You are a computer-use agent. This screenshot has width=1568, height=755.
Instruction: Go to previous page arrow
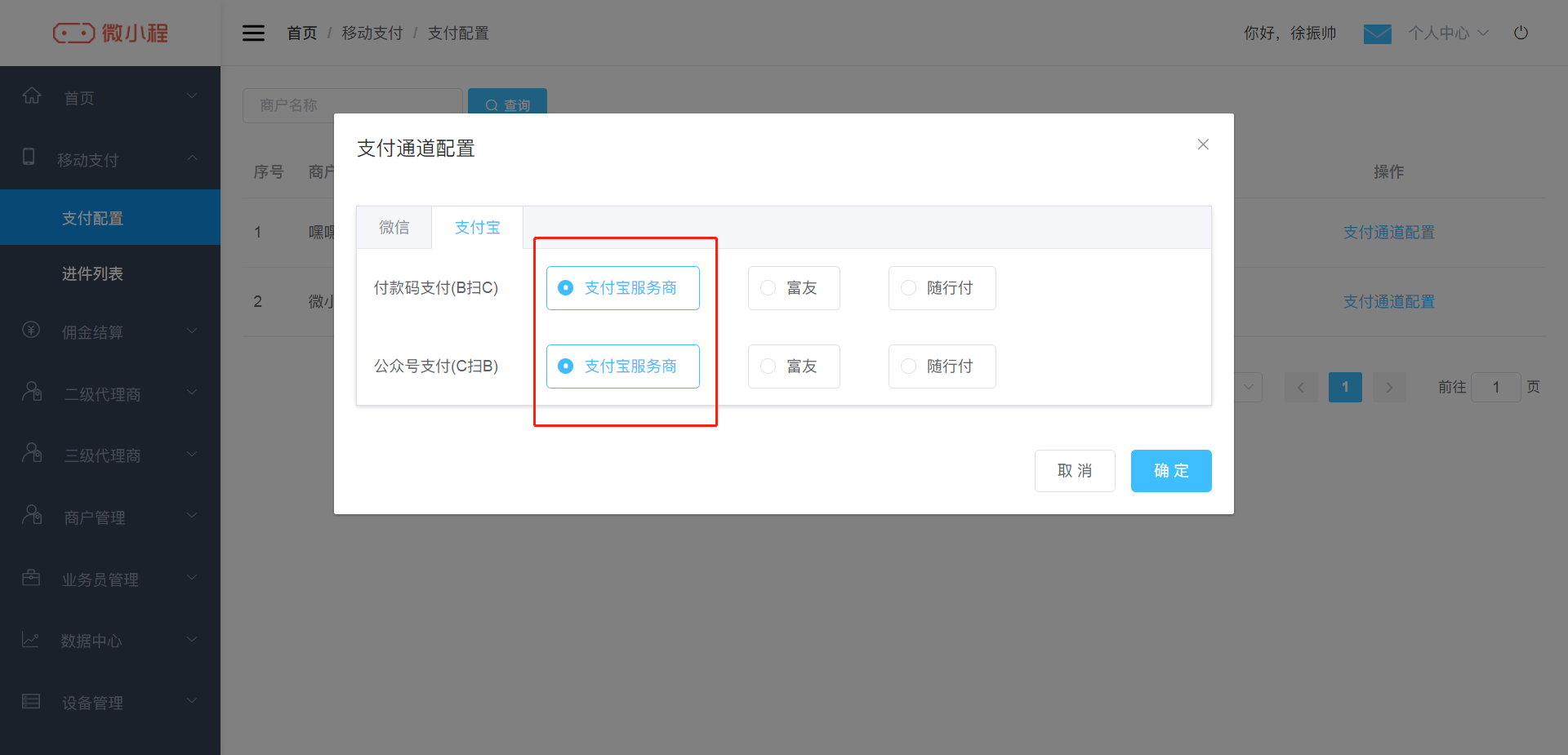point(1301,387)
